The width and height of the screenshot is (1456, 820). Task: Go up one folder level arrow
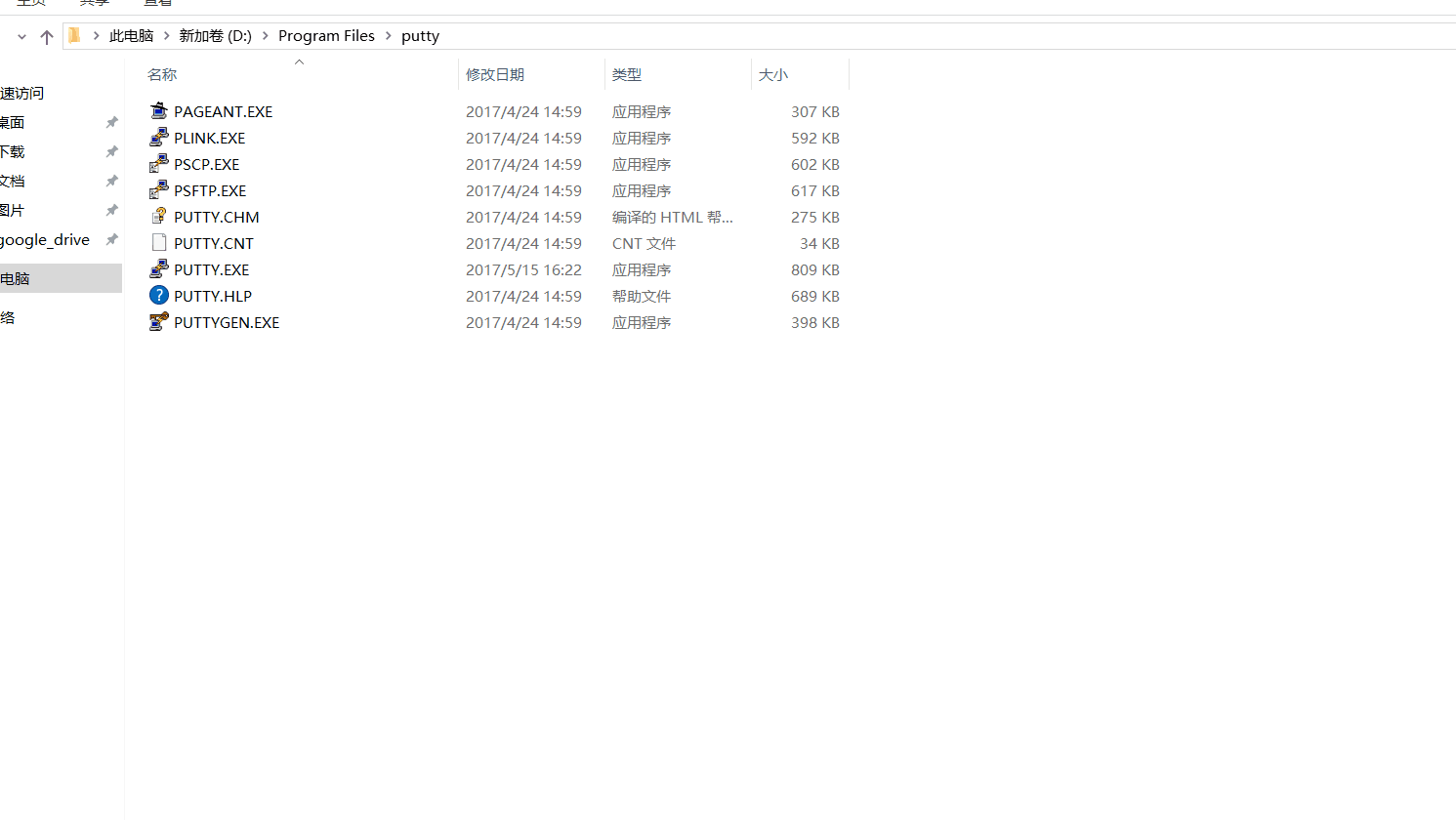47,36
